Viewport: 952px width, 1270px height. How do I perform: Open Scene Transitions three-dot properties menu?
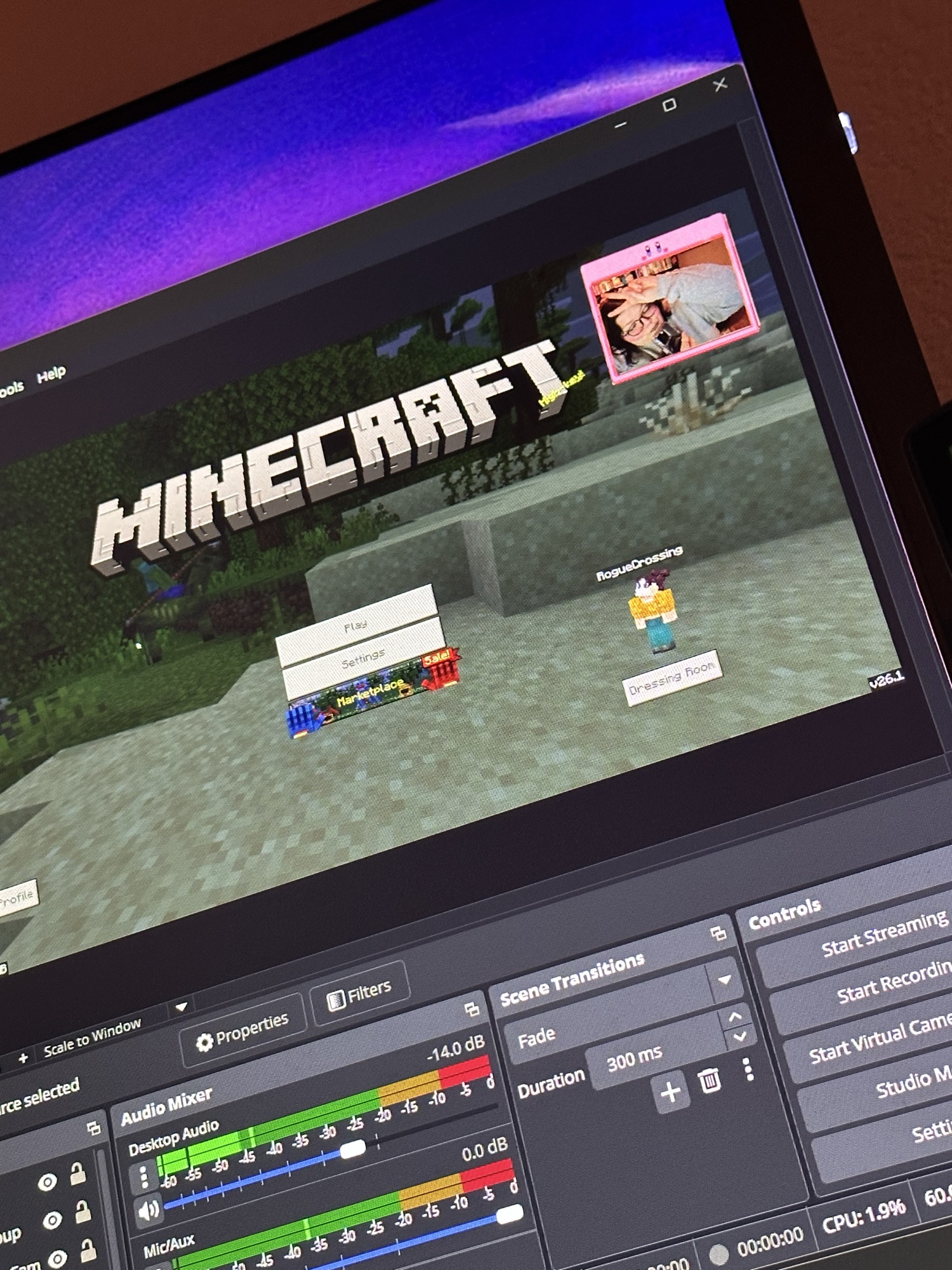(x=749, y=1069)
